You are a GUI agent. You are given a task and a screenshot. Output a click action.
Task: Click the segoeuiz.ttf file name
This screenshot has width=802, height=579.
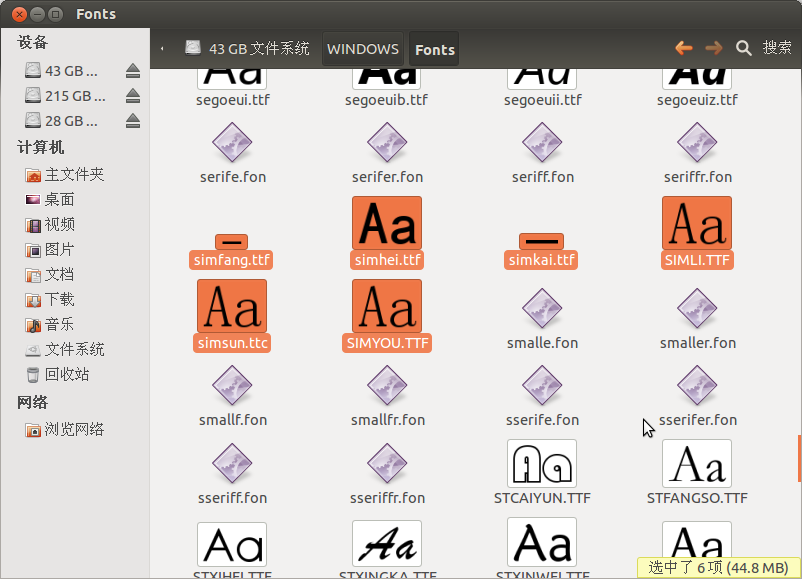click(698, 99)
